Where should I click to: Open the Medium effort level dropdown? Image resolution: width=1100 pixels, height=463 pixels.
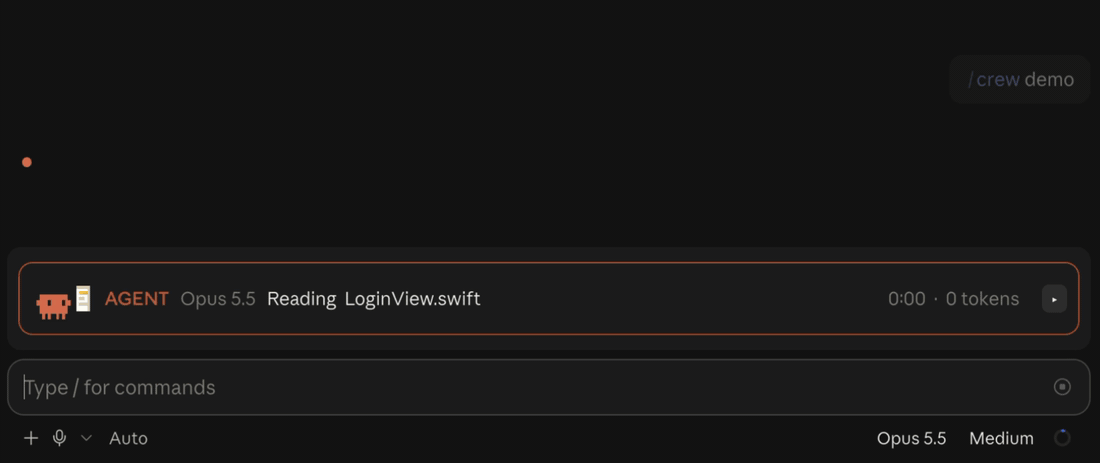click(1001, 438)
